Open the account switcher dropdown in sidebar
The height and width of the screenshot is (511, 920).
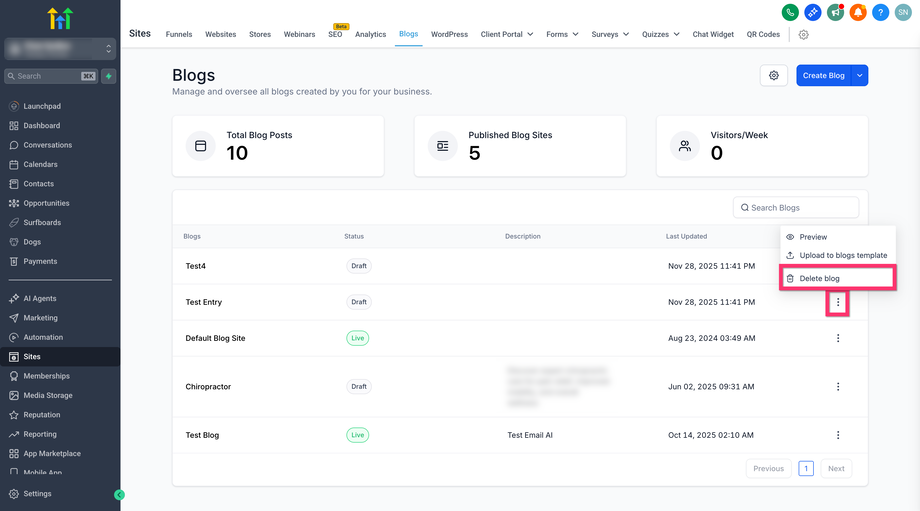click(60, 48)
